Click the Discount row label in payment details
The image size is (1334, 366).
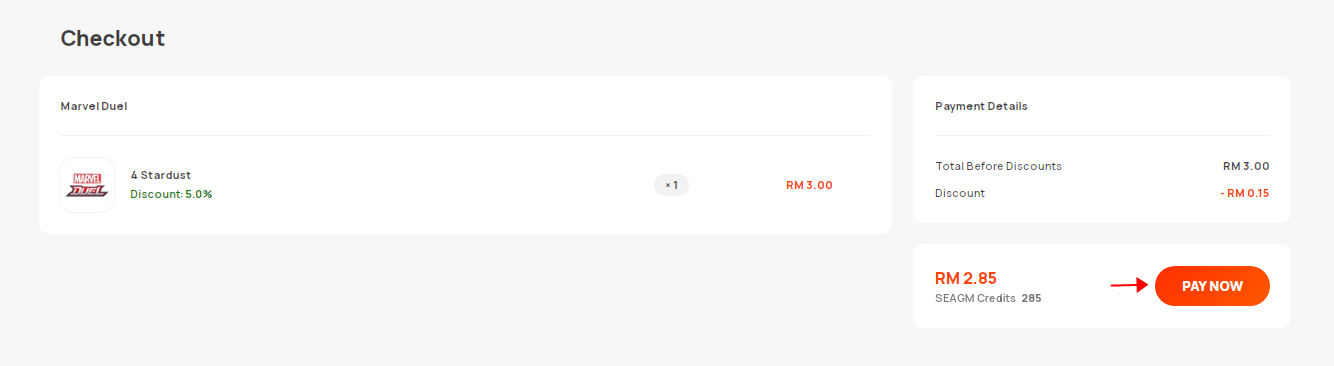[960, 193]
